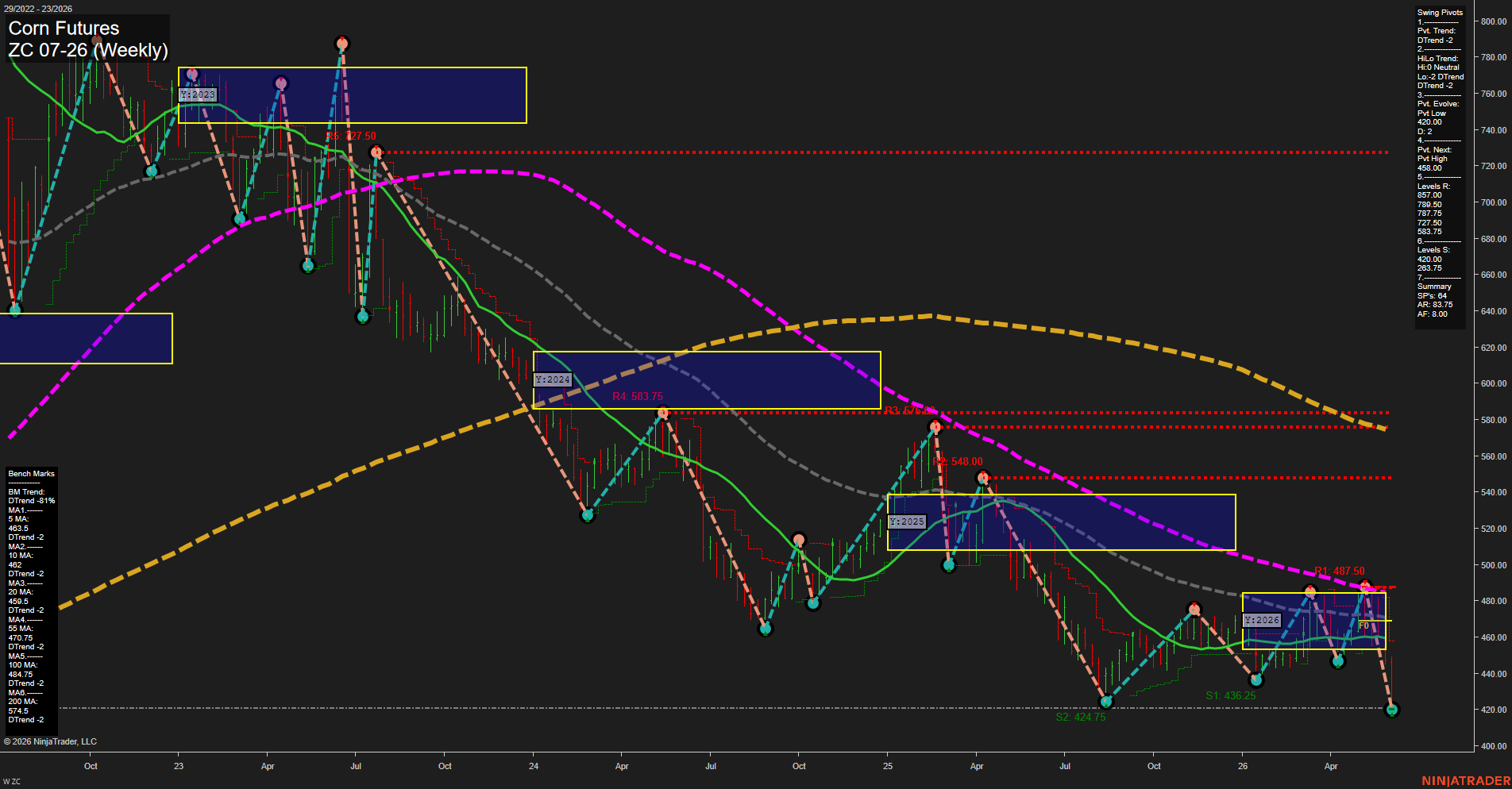Select the "Y:2023" yearly zone label
Image resolution: width=1512 pixels, height=789 pixels.
(x=198, y=94)
